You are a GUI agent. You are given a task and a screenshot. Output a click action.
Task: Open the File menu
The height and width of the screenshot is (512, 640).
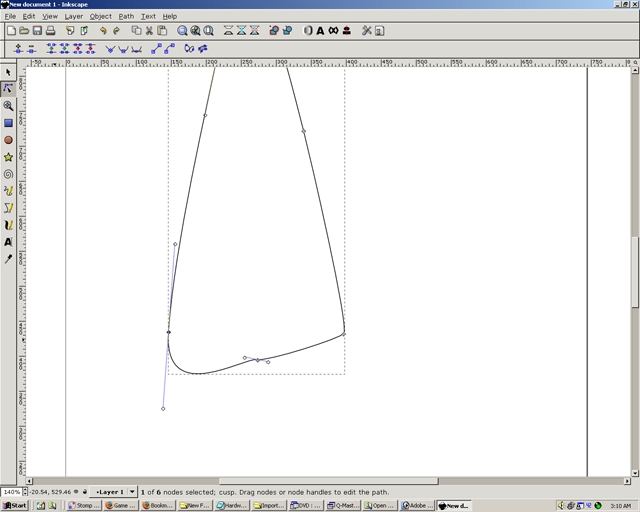click(10, 16)
